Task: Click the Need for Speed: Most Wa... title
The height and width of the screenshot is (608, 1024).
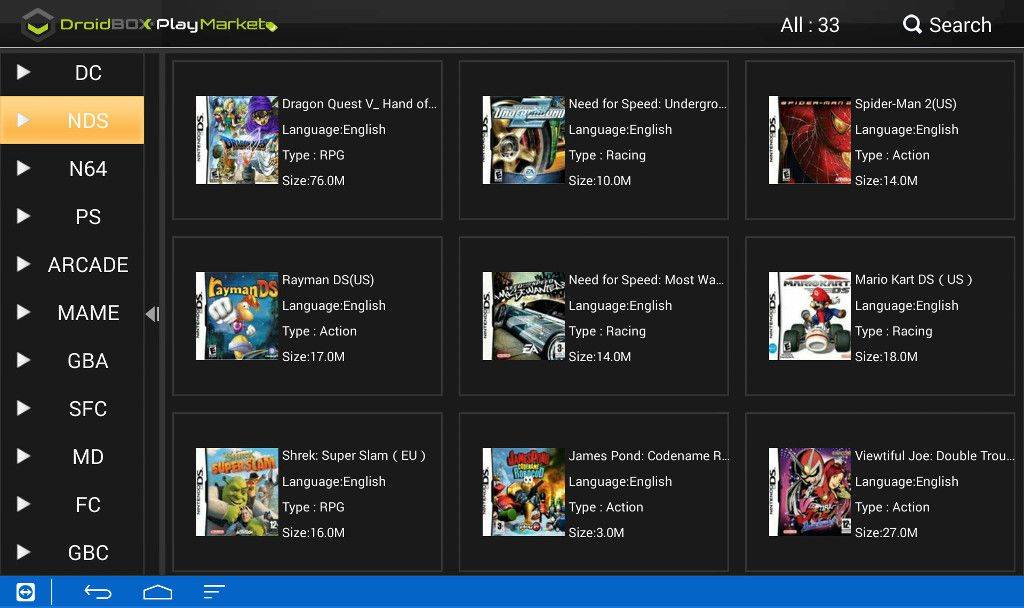Action: (x=646, y=280)
